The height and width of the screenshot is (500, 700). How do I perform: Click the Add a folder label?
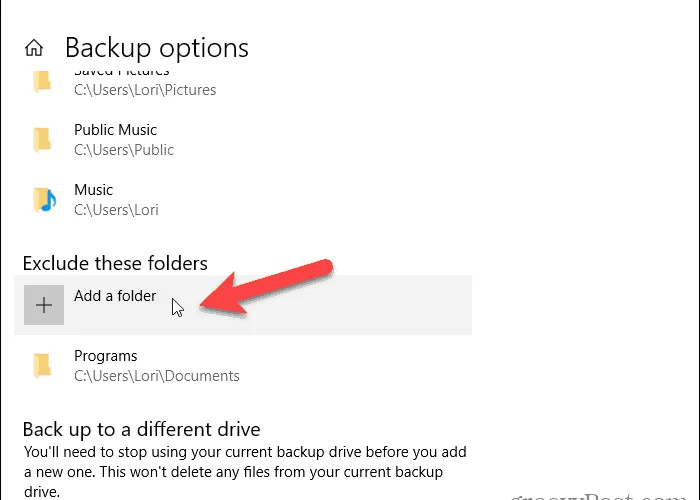[x=115, y=296]
